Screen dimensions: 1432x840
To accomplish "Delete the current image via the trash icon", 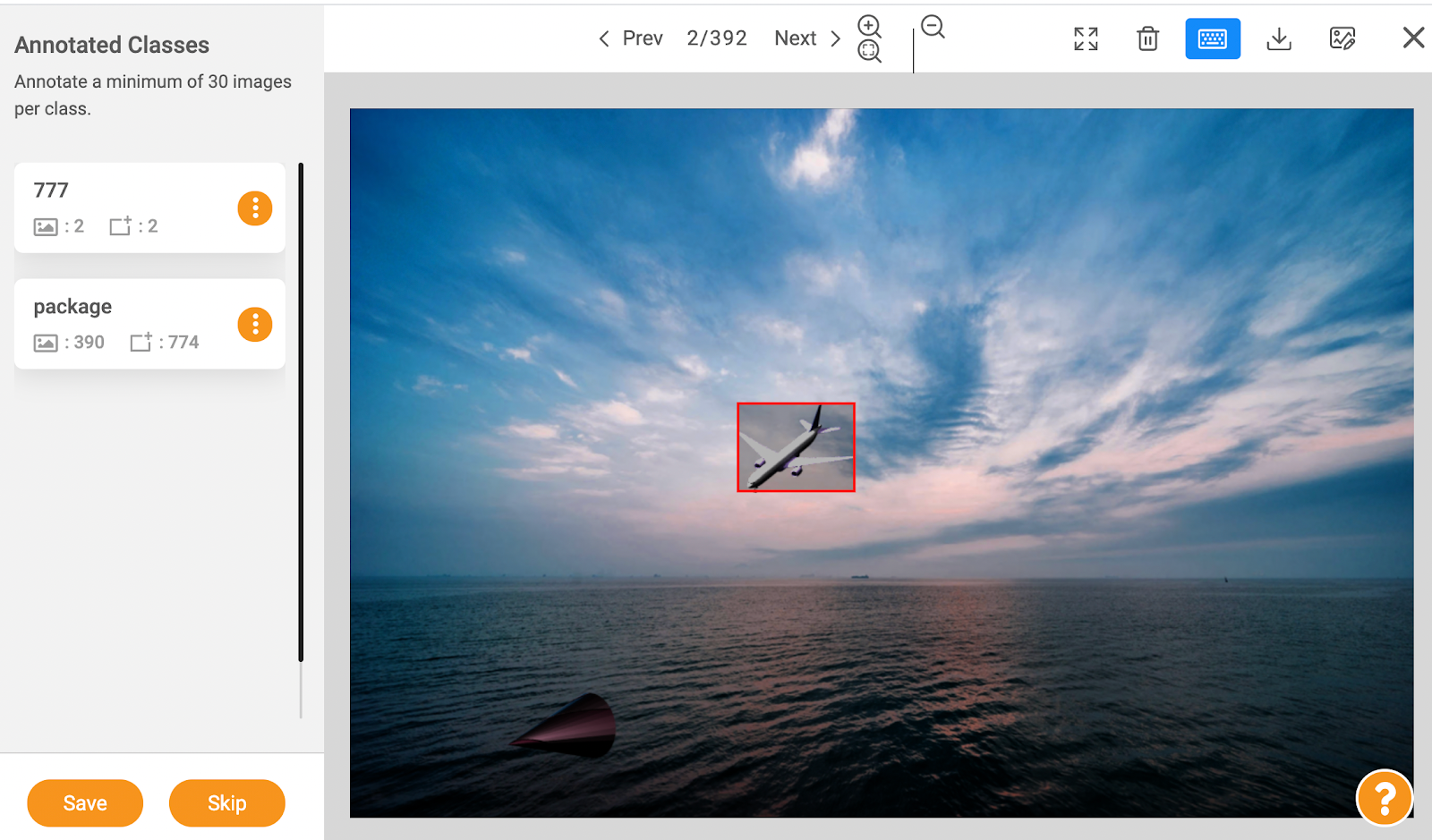I will point(1146,38).
